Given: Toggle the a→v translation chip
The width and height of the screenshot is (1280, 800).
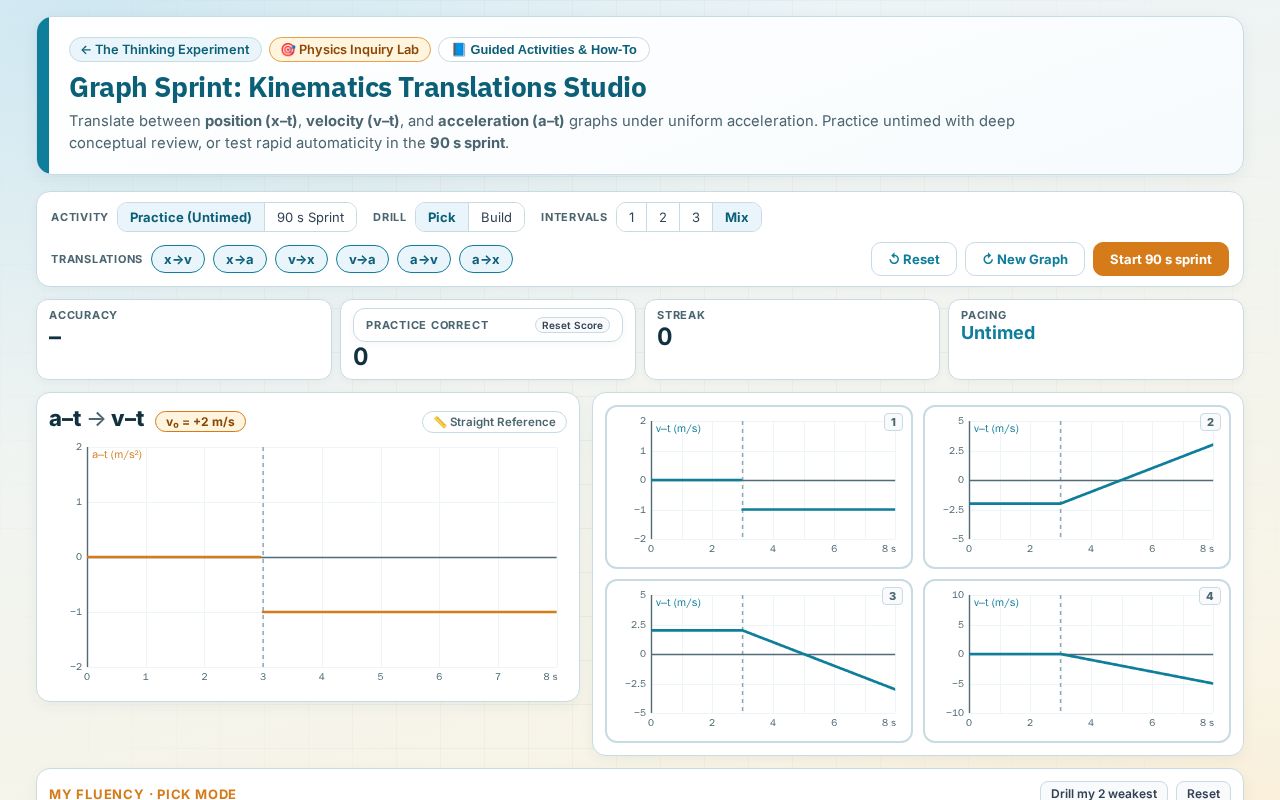Looking at the screenshot, I should [424, 259].
